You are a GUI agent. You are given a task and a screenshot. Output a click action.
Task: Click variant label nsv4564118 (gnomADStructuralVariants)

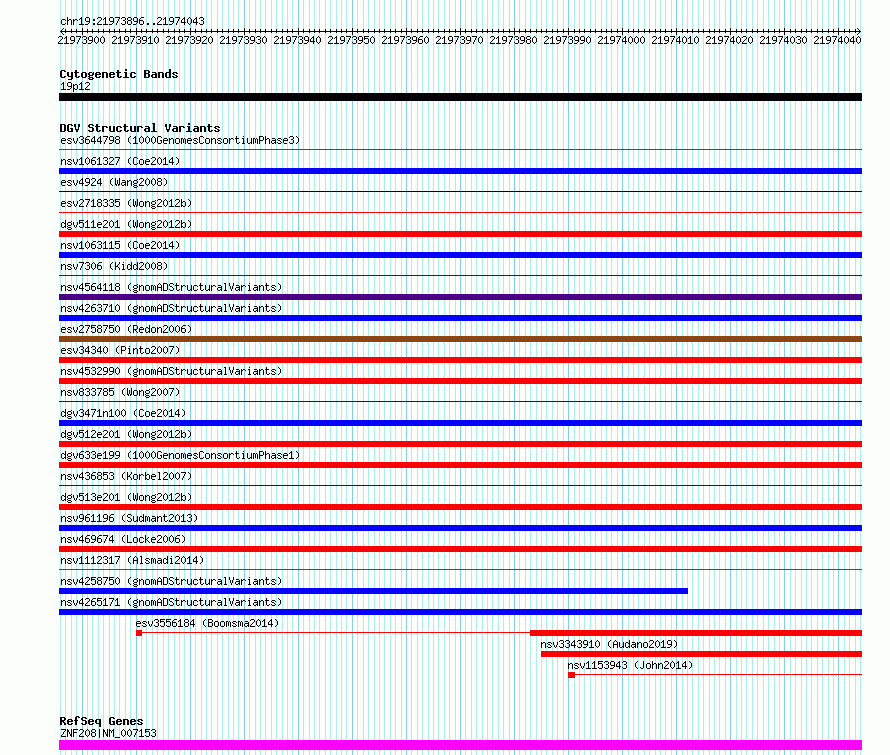pos(171,287)
